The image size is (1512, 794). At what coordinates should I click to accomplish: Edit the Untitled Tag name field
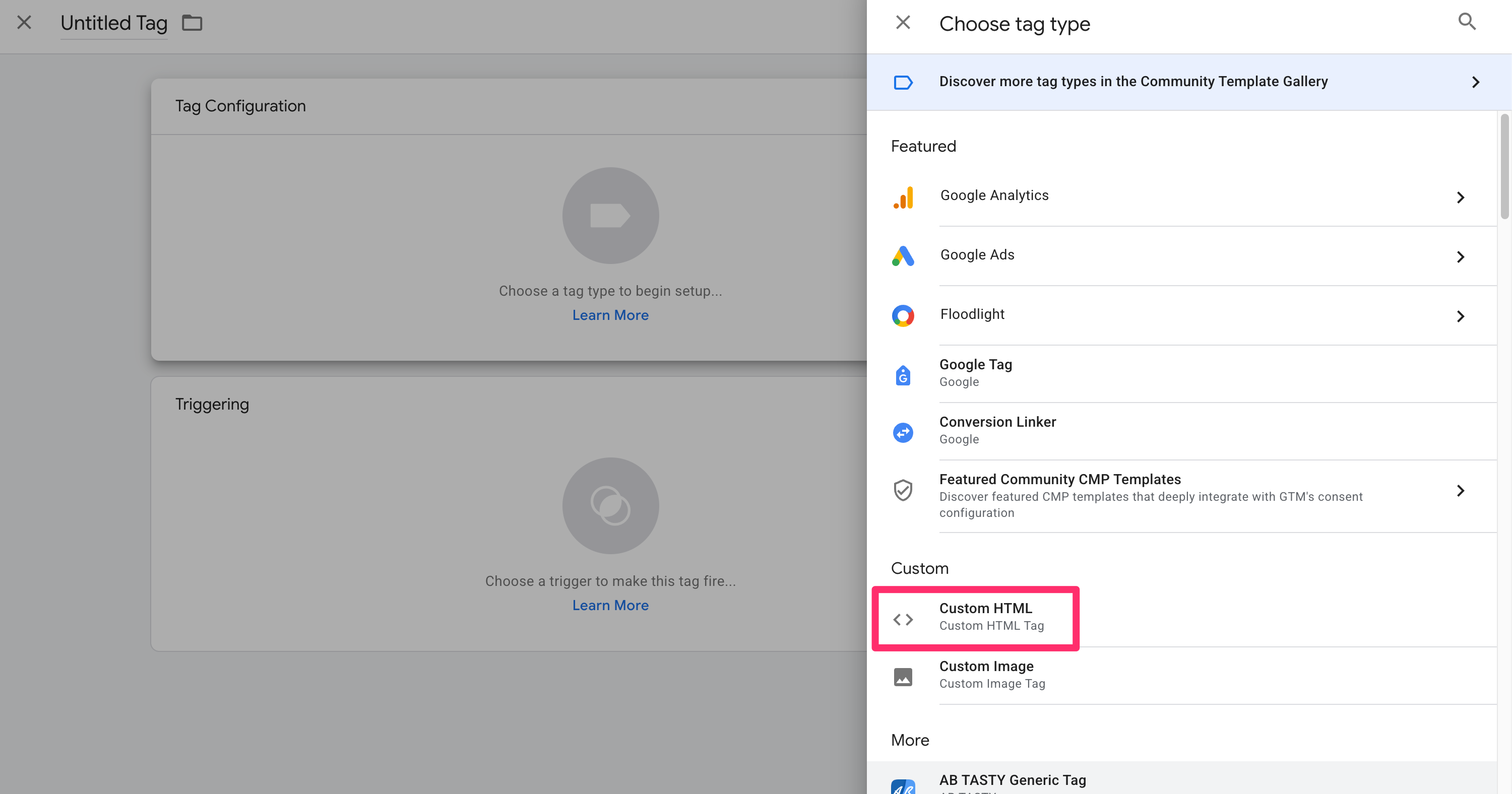click(x=114, y=24)
